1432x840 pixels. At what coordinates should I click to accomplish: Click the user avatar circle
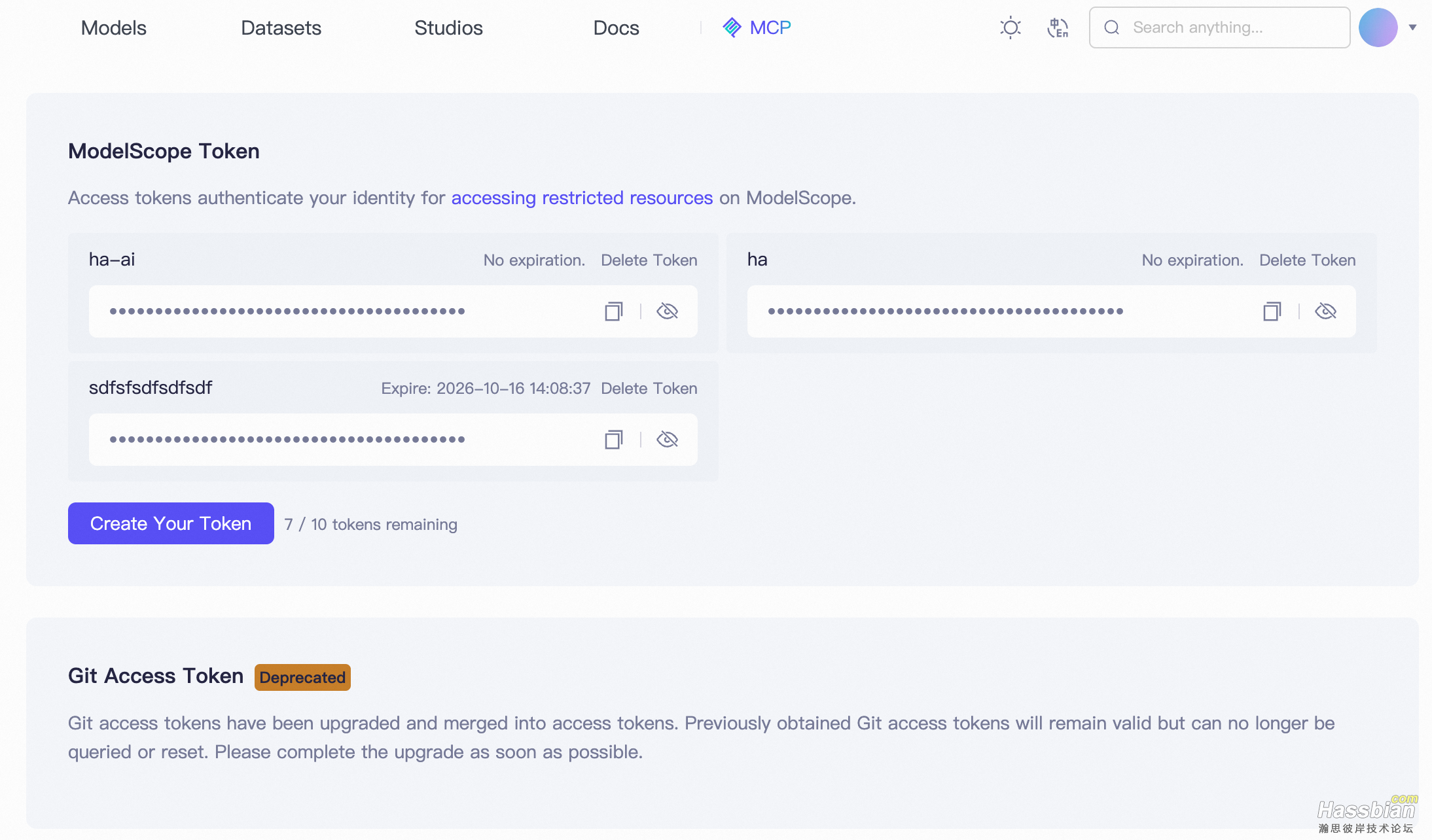coord(1378,27)
